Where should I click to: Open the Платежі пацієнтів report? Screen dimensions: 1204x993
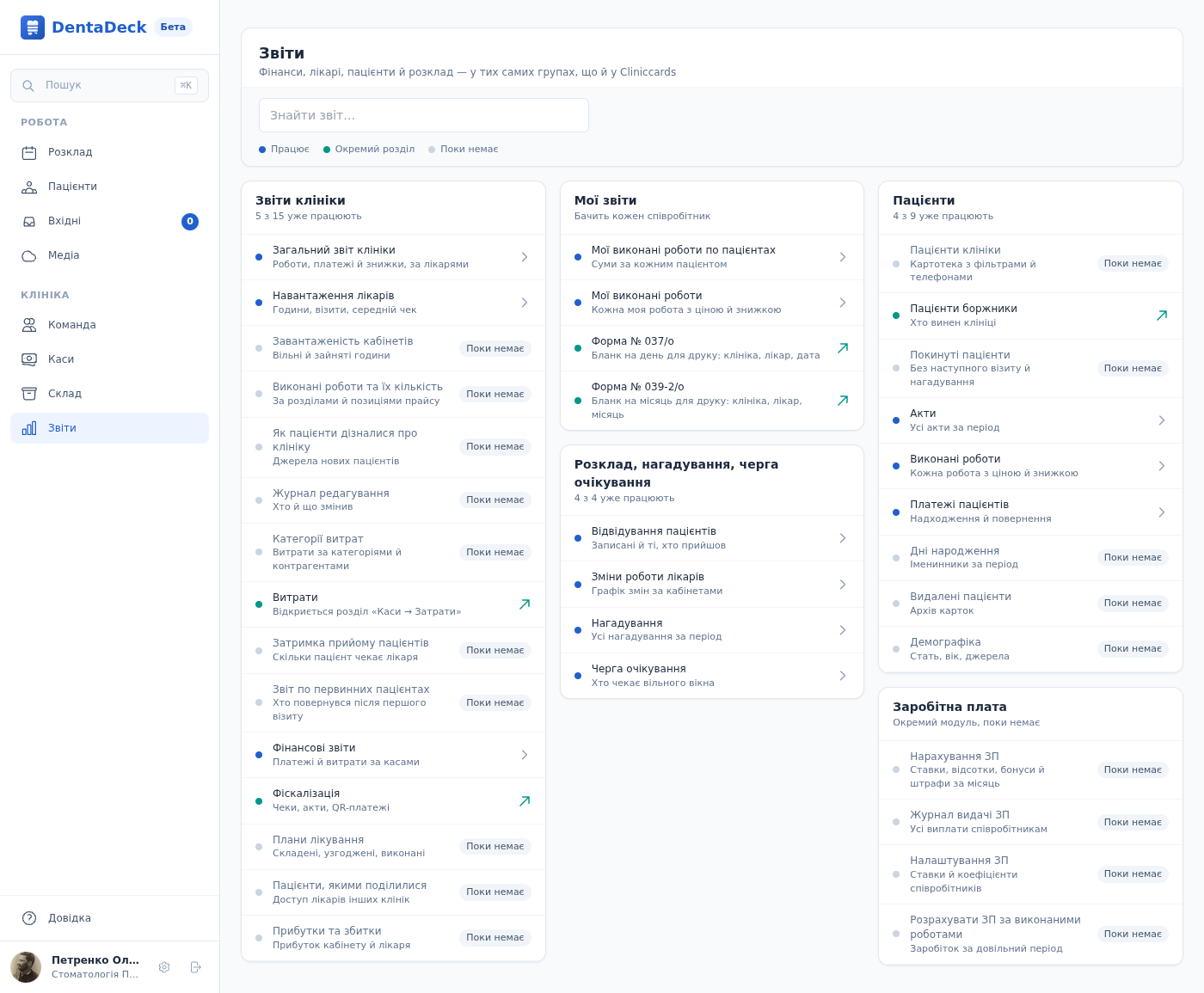[x=1030, y=512]
